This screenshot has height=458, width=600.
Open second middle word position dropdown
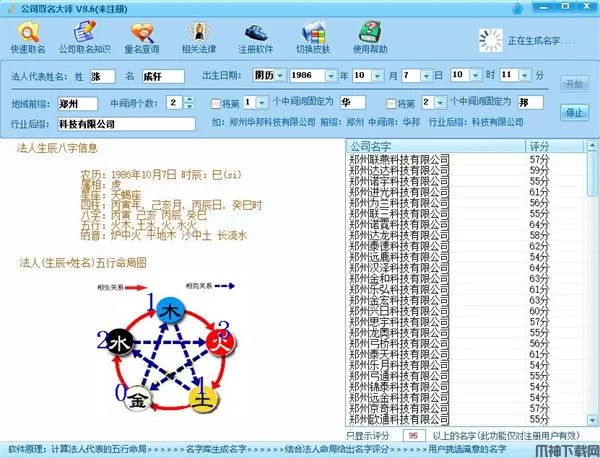[440, 103]
